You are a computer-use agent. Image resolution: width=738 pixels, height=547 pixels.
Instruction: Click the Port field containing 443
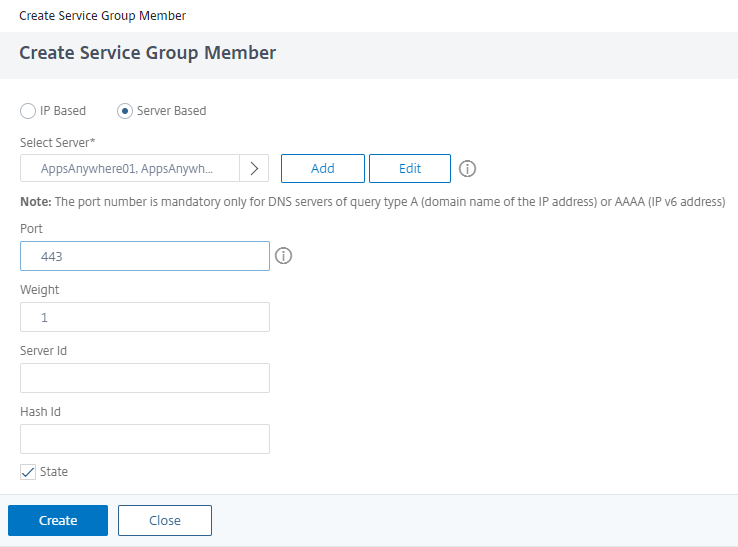[145, 256]
